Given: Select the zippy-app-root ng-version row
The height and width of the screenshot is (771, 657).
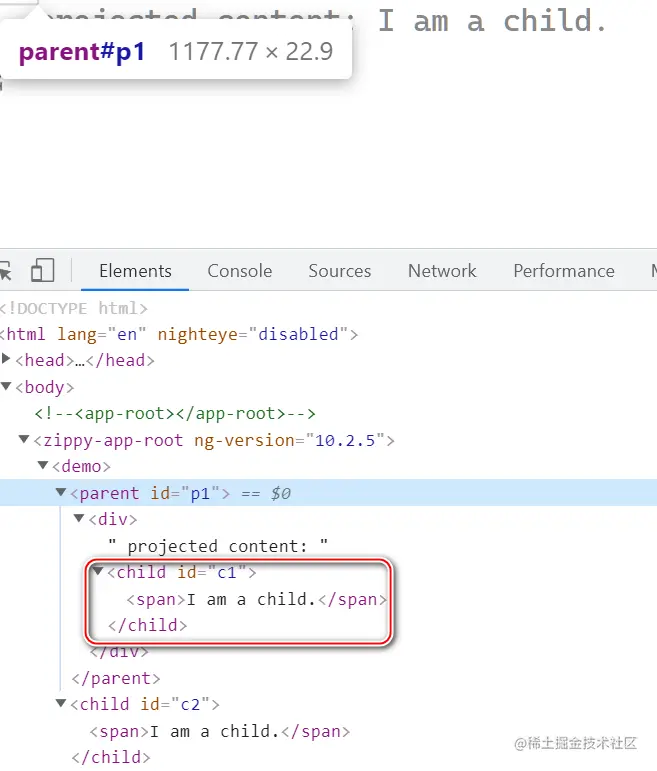Looking at the screenshot, I should (214, 441).
